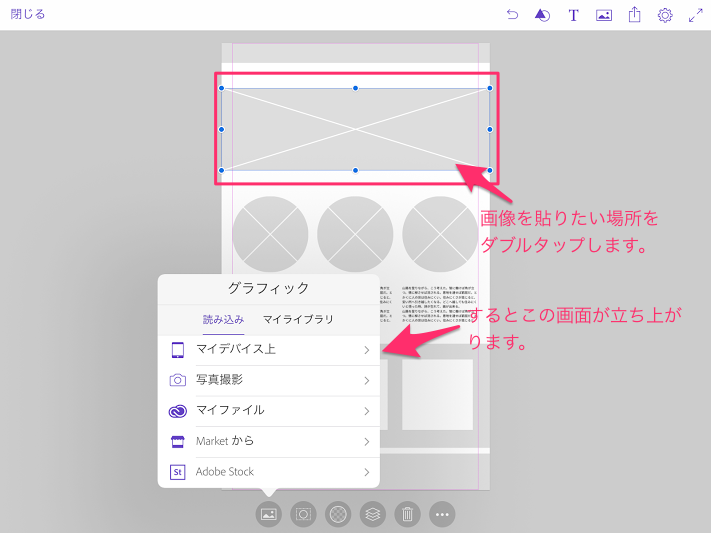Select the right body text column

(439, 304)
